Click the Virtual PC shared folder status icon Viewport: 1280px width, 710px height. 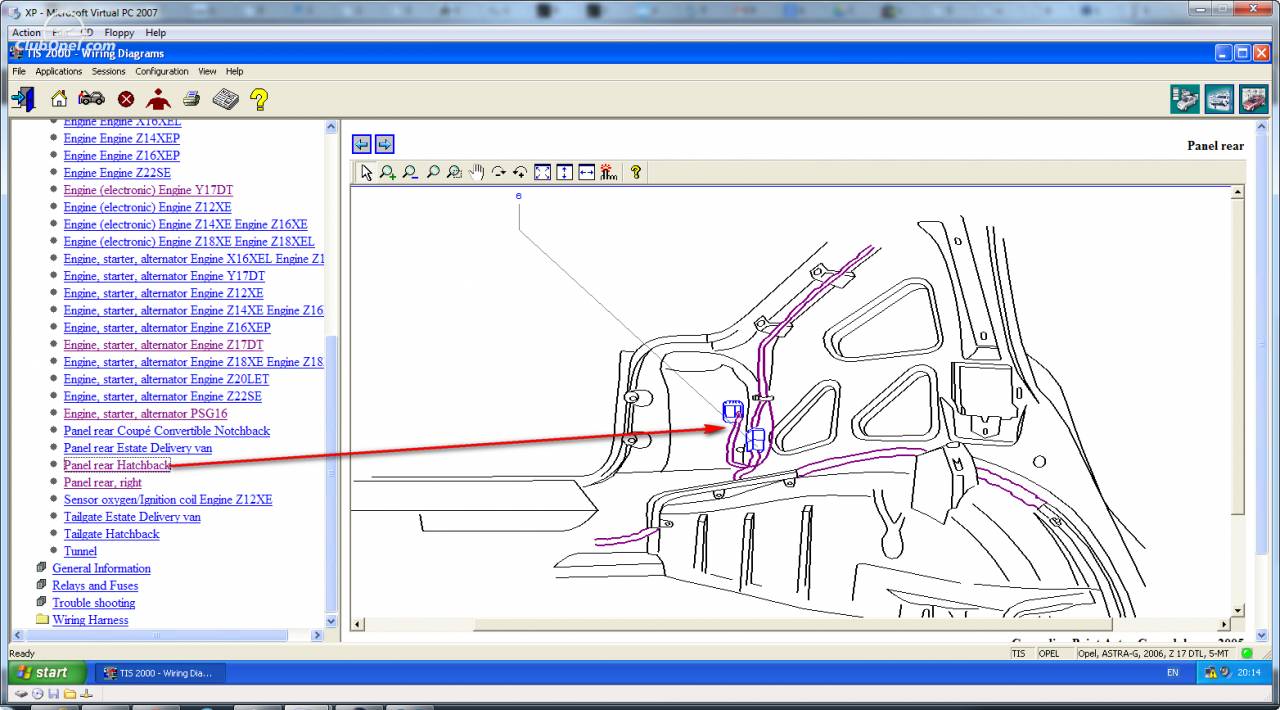[x=70, y=693]
